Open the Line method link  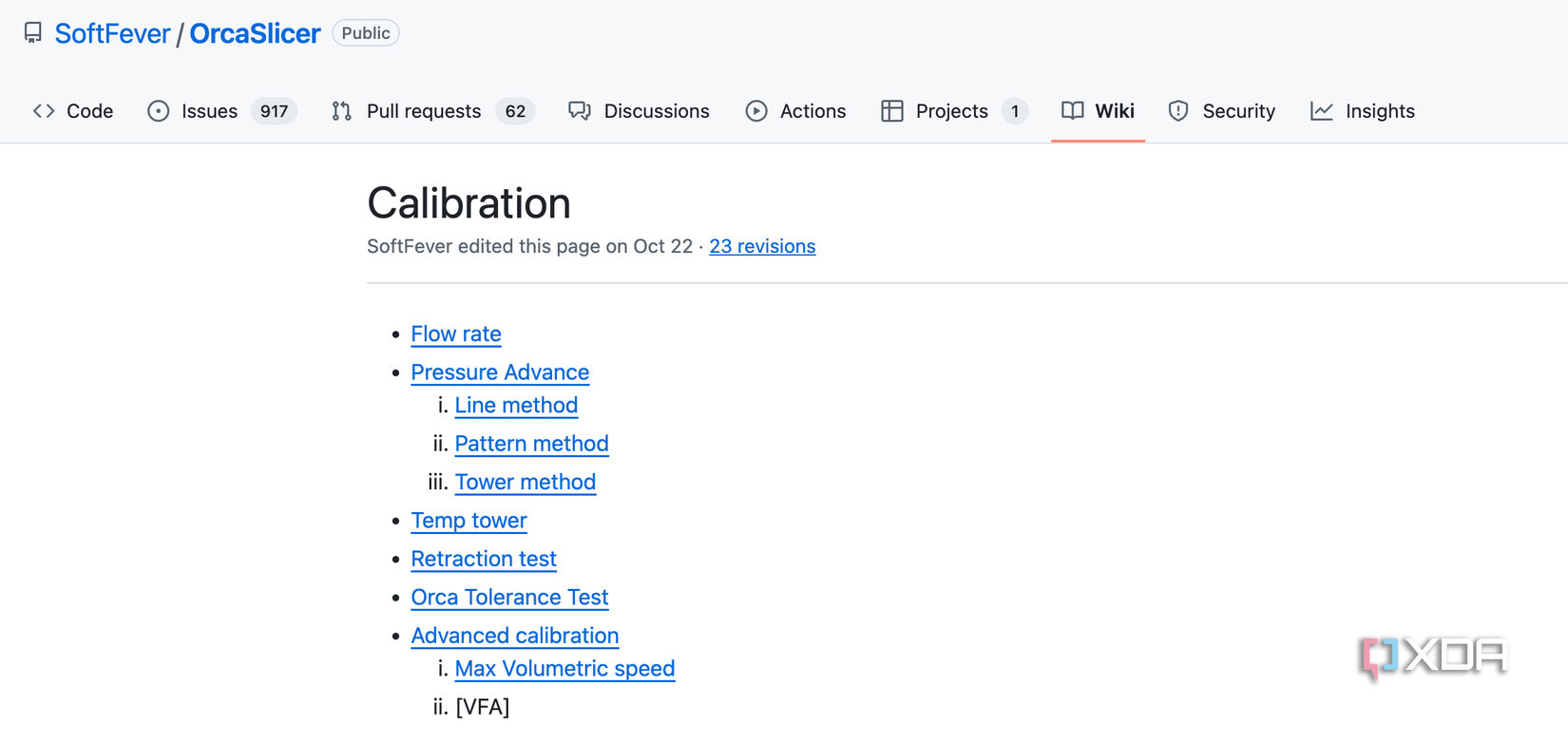coord(516,406)
